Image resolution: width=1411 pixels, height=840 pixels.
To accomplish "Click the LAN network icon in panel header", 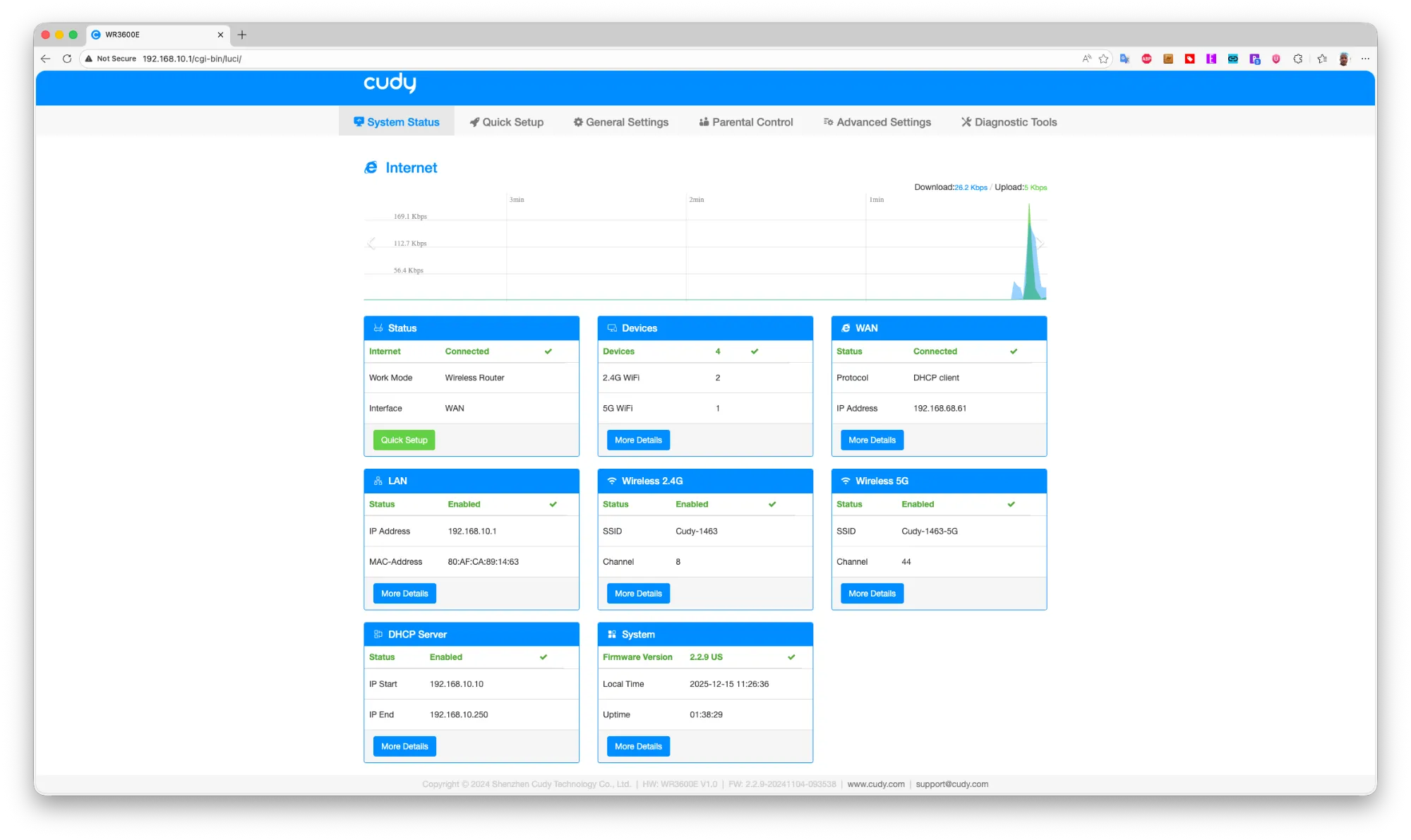I will coord(378,481).
